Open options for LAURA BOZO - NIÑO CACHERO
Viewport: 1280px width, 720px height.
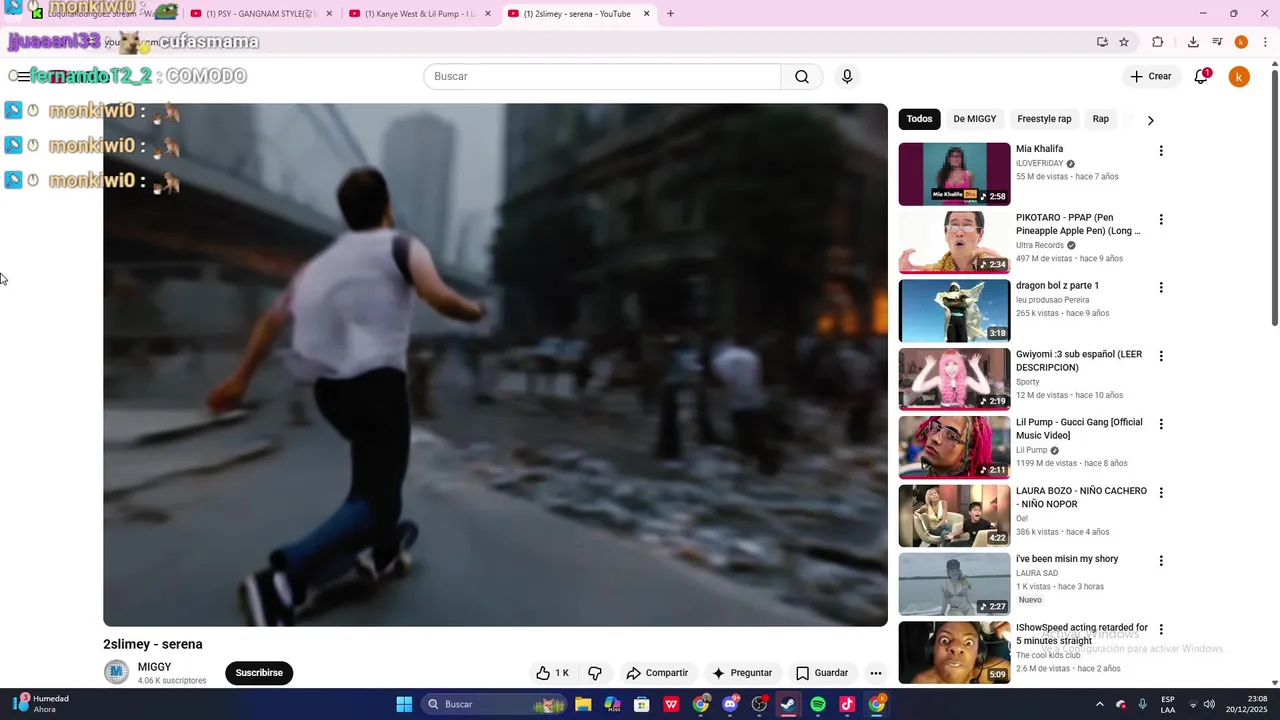(1161, 493)
